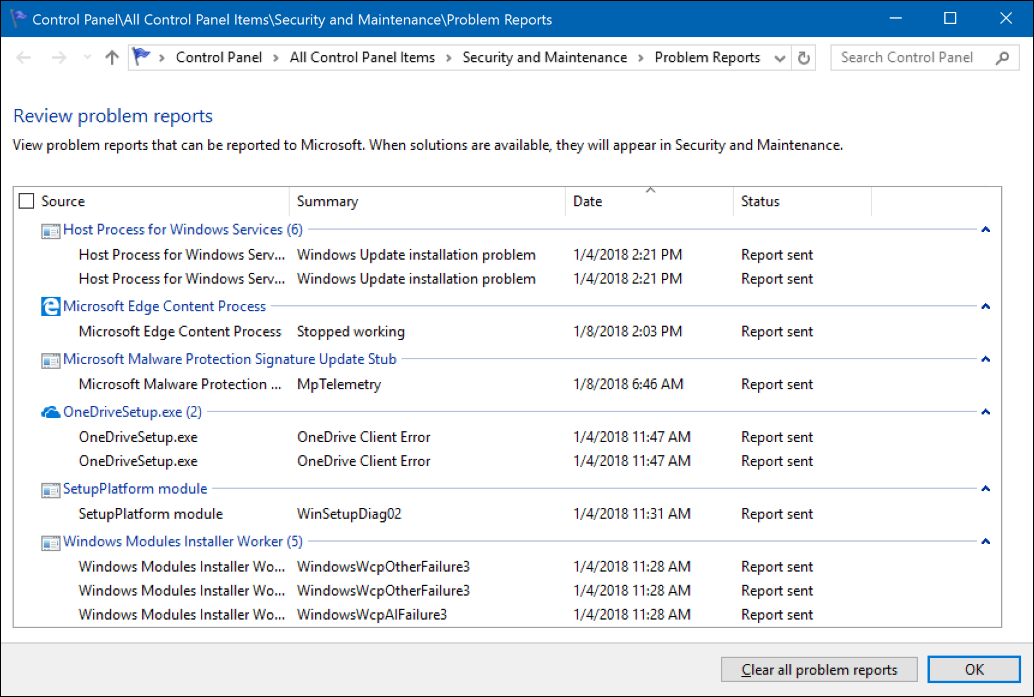Click the Host Process for Windows Services icon
Image resolution: width=1034 pixels, height=697 pixels.
coord(50,230)
